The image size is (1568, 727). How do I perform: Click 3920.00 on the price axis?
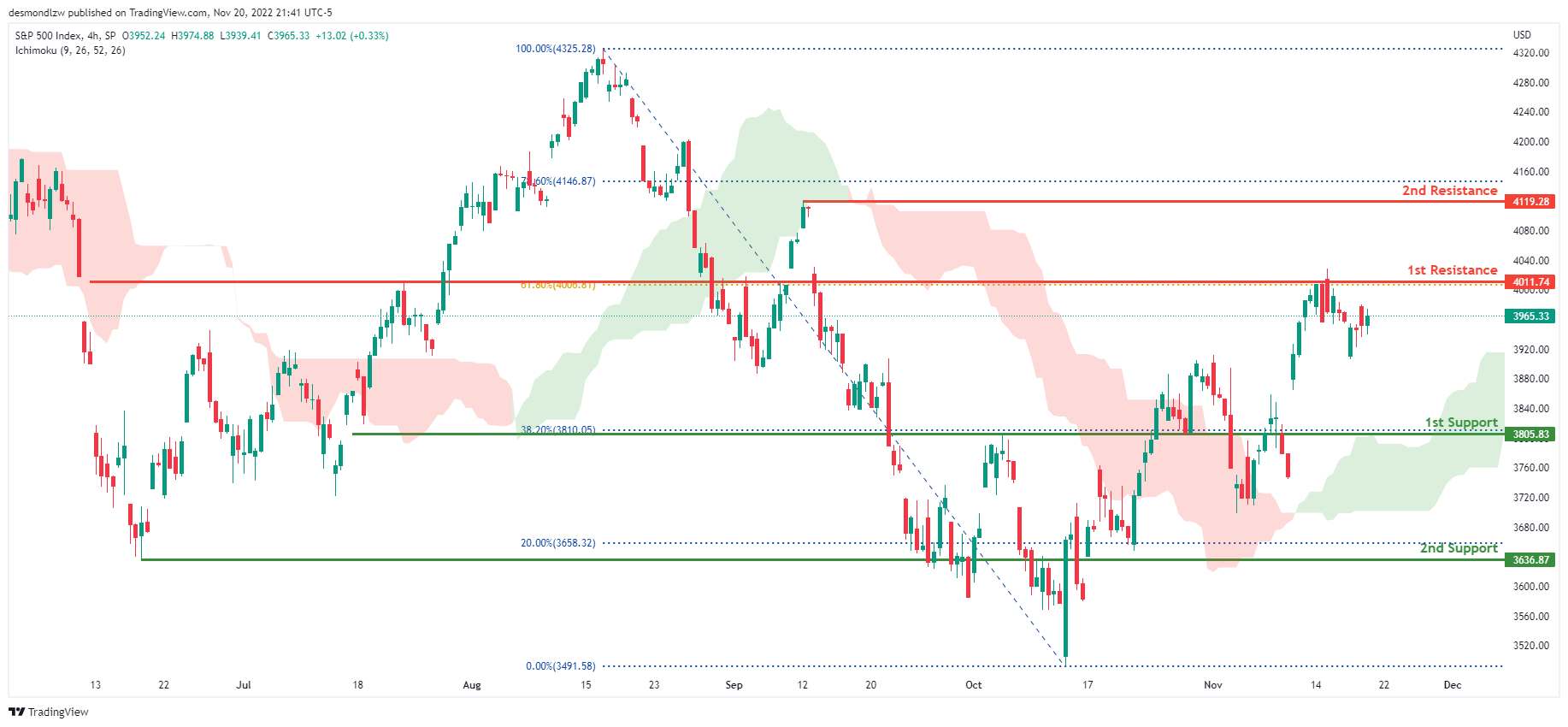coord(1530,350)
